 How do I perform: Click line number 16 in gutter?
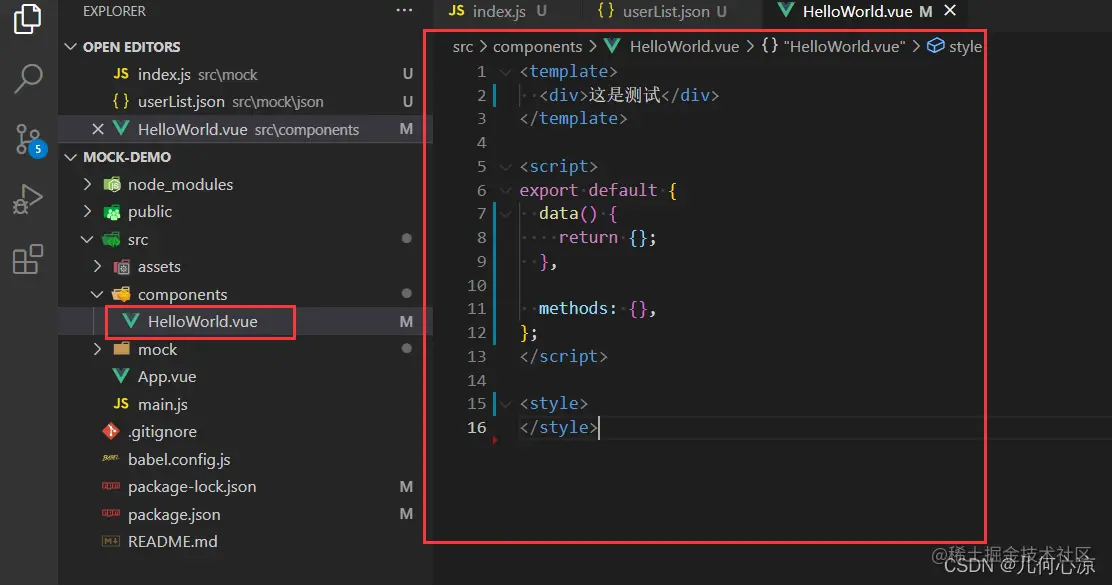(x=477, y=428)
